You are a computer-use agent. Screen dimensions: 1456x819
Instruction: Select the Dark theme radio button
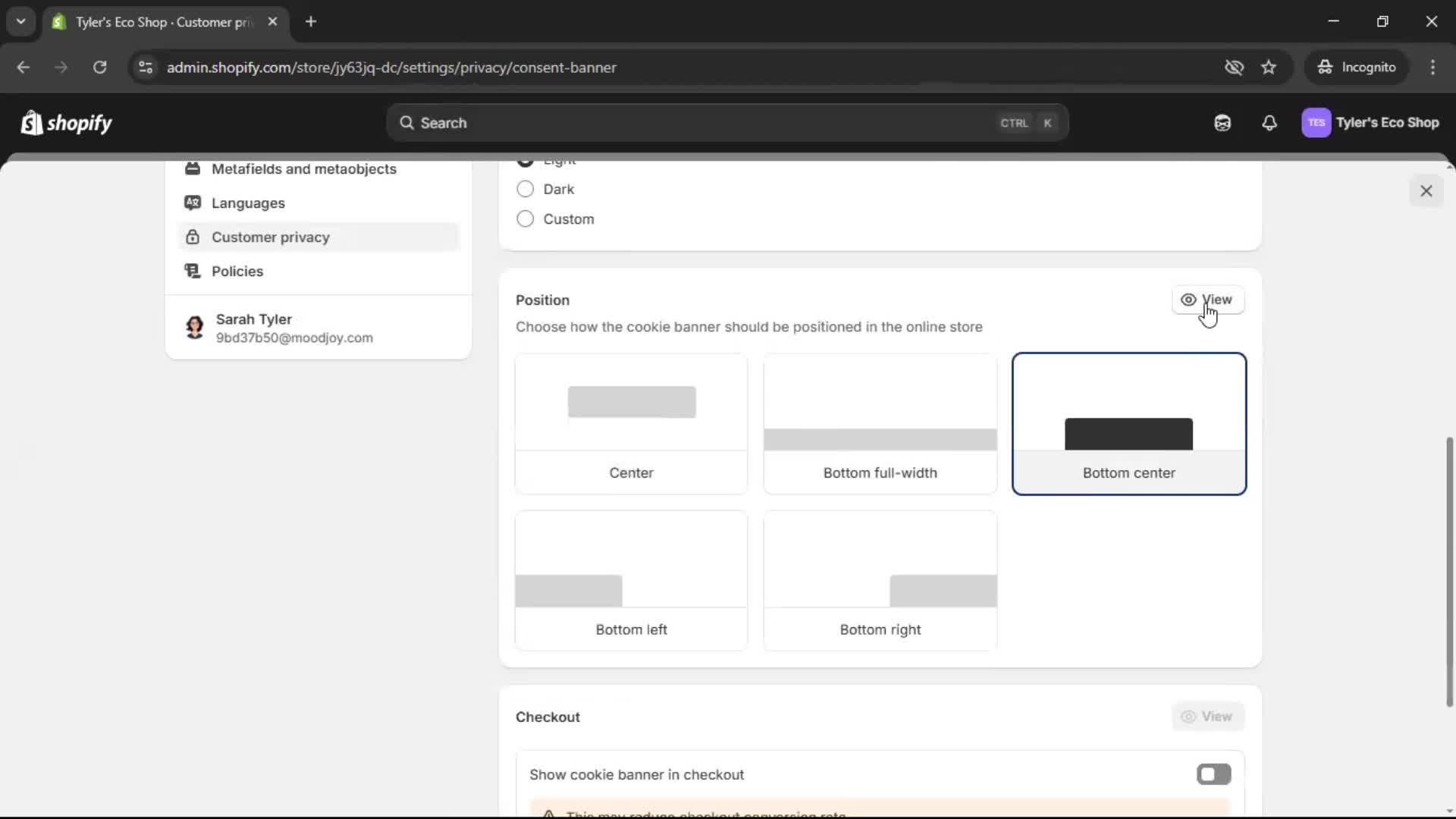point(525,189)
